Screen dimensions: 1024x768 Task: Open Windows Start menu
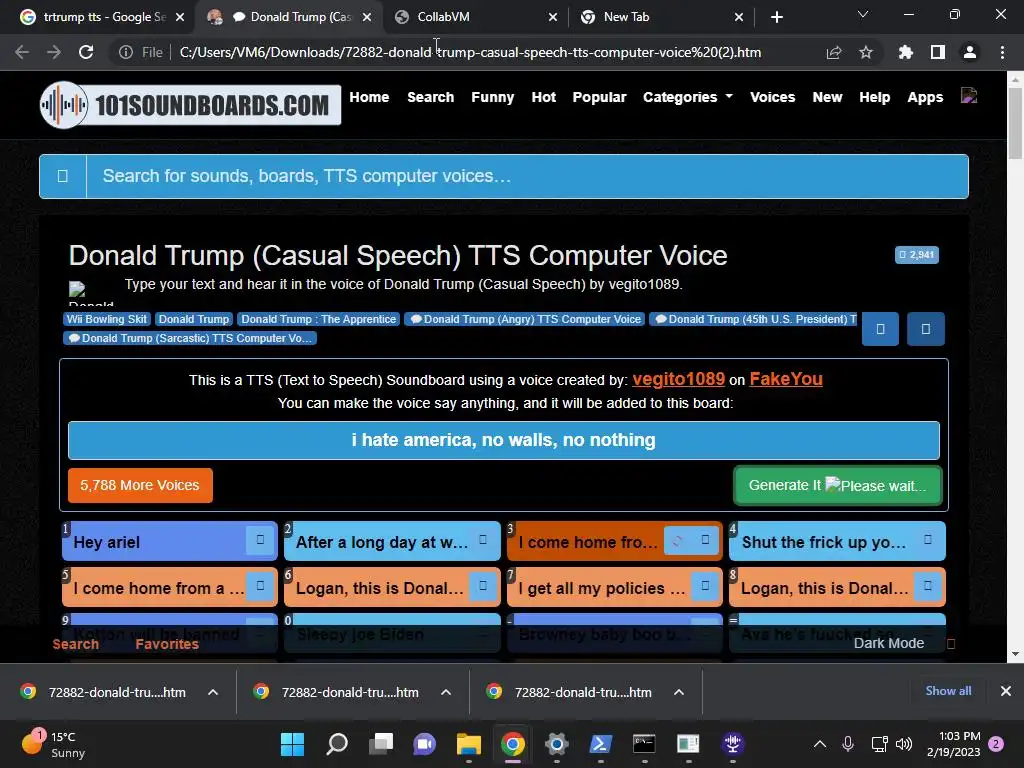[x=292, y=744]
